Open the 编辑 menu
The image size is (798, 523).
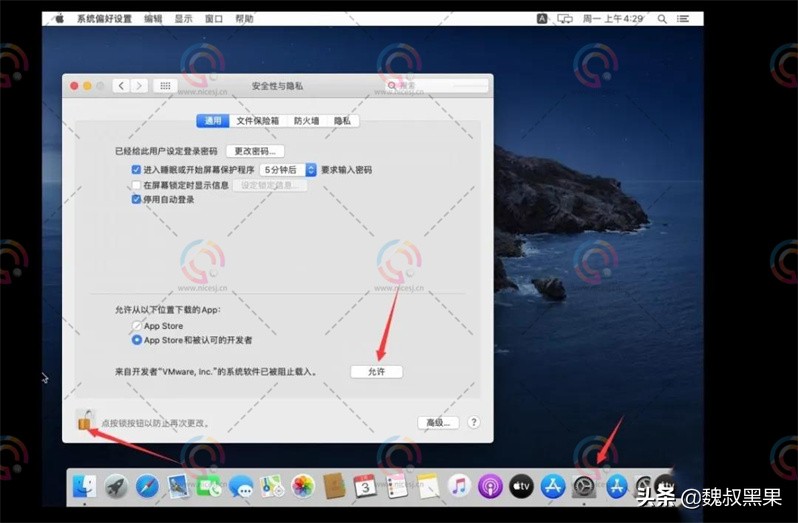pos(153,19)
